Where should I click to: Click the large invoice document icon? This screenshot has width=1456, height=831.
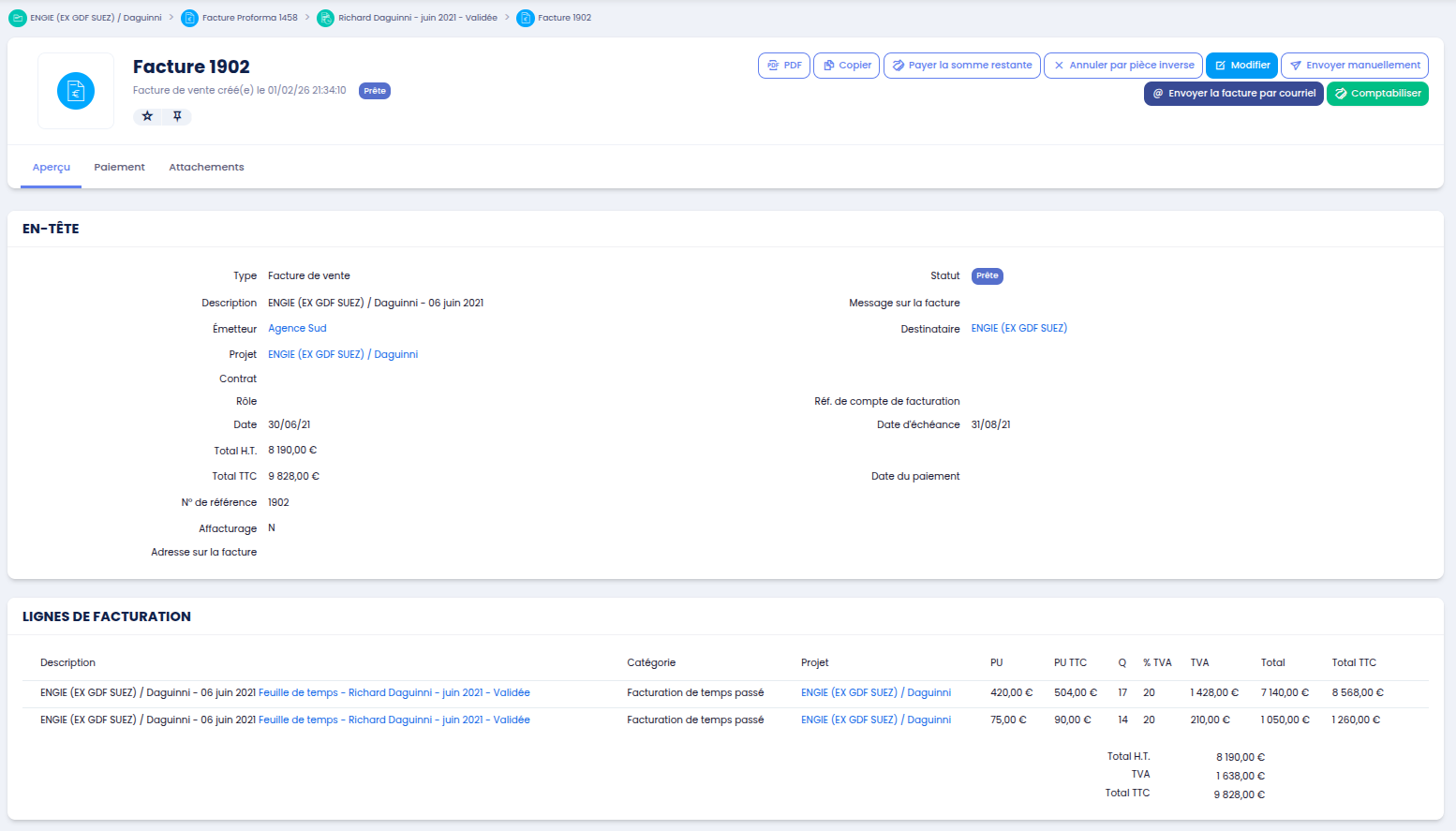point(76,91)
